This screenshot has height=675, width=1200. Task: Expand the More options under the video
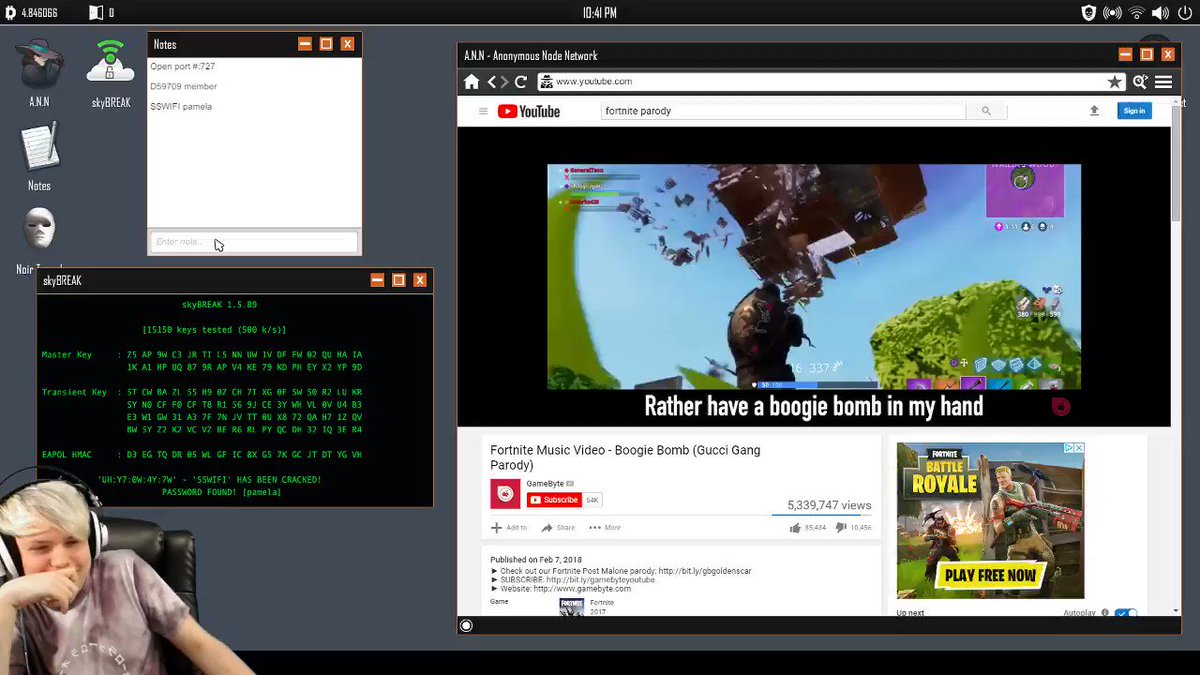pos(605,527)
